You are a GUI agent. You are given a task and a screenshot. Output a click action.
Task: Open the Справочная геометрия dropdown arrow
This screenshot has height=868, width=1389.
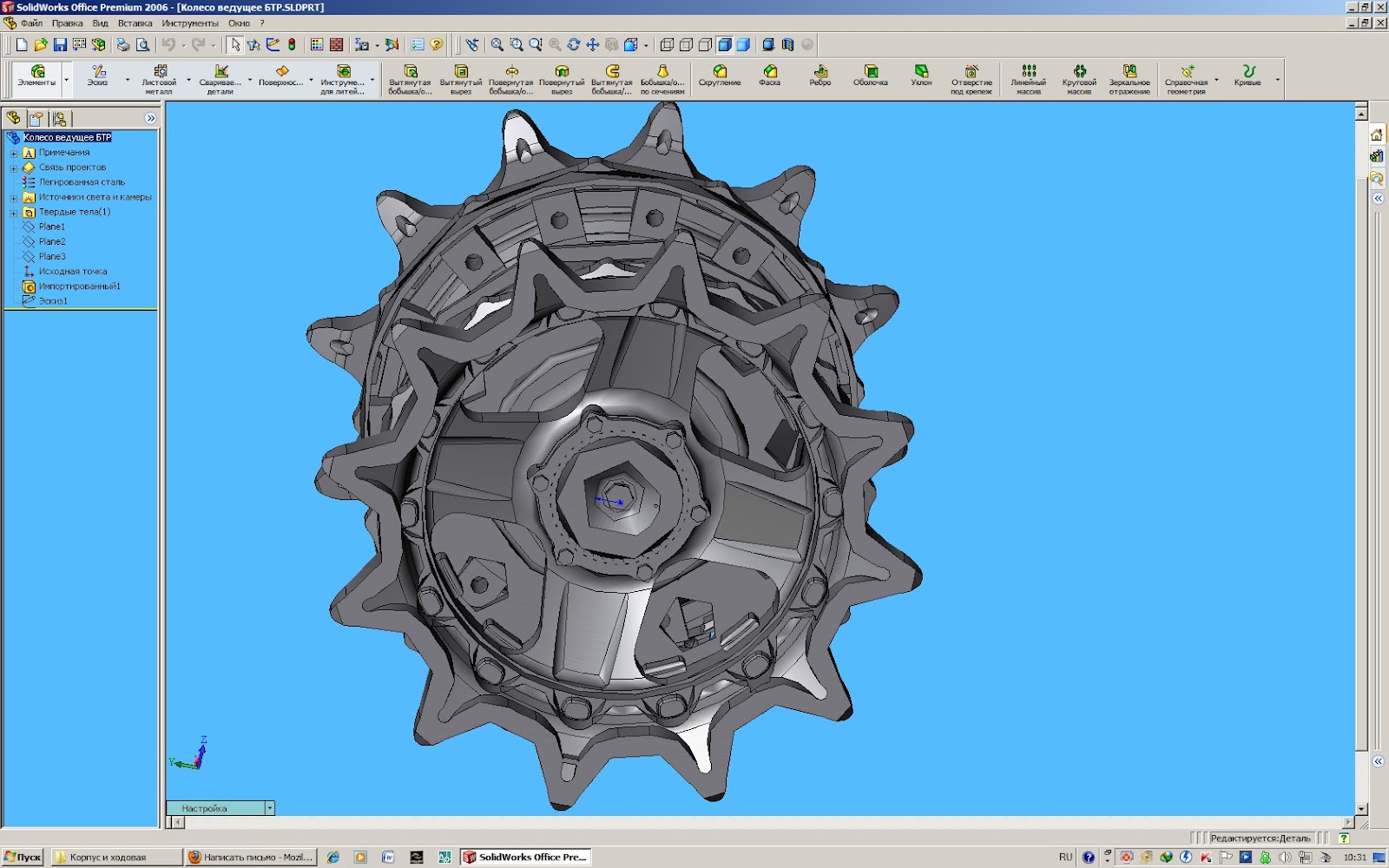coord(1216,80)
